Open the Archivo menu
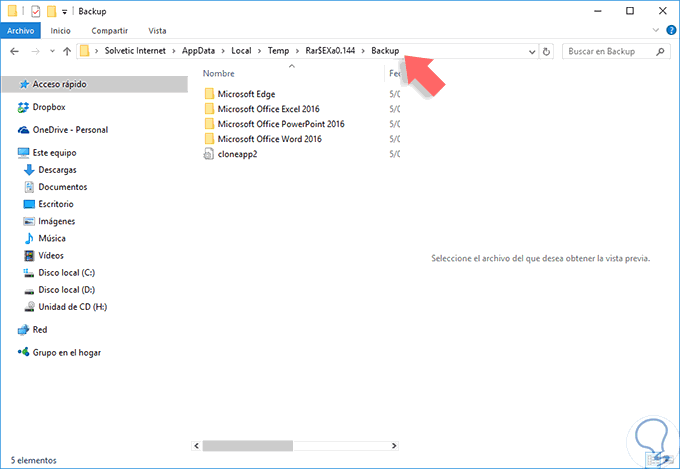Viewport: 680px width, 469px height. tap(20, 30)
